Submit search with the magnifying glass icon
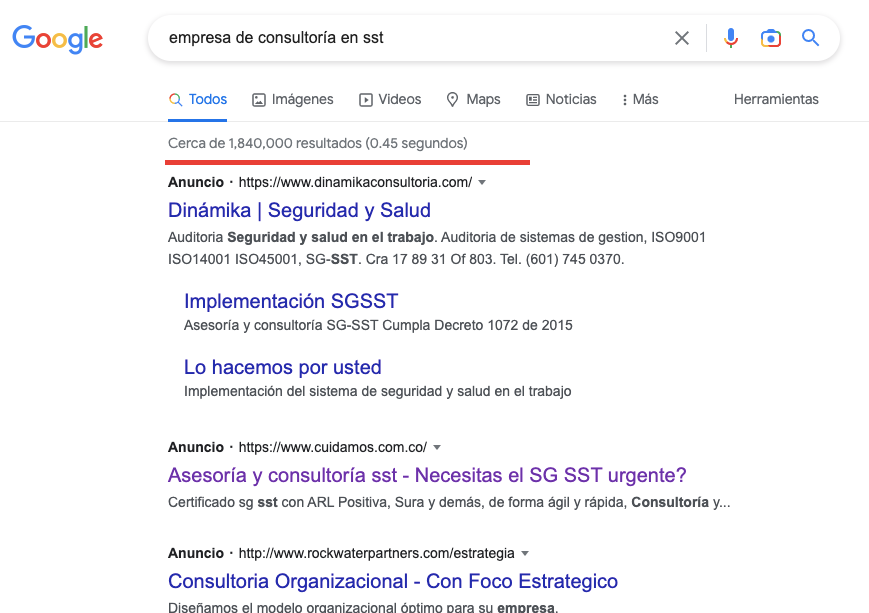Screen dimensions: 869x613 (x=810, y=38)
